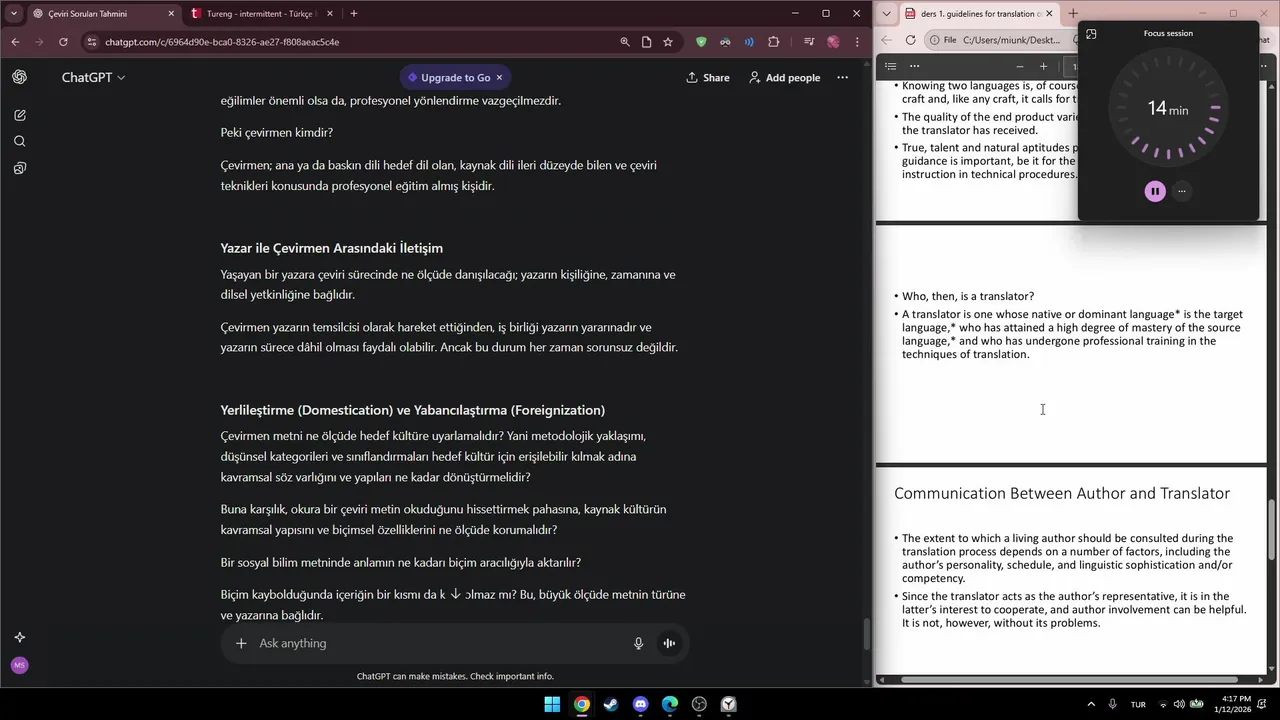Open Chrome media control icon
1280x720 pixels.
[x=808, y=42]
